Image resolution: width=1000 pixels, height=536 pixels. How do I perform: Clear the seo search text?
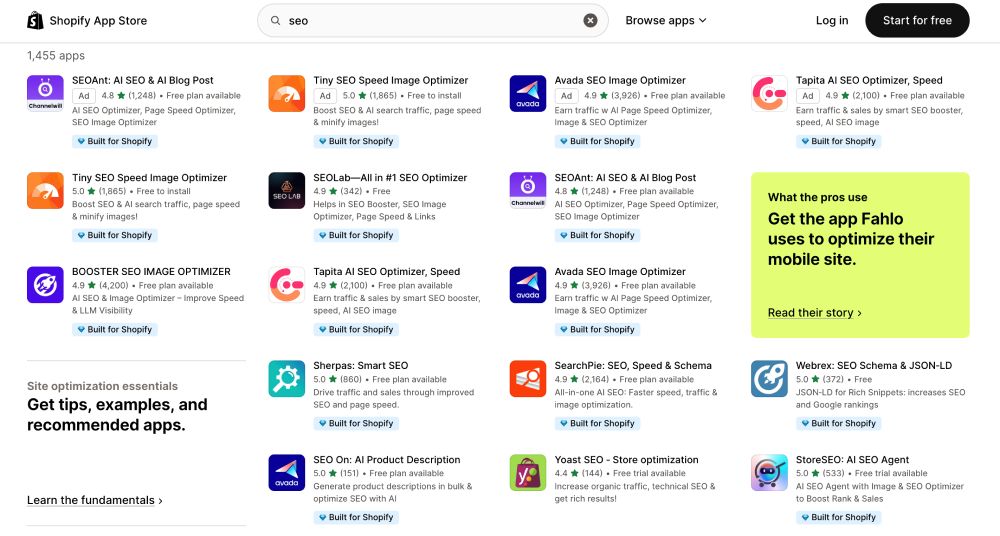(591, 20)
